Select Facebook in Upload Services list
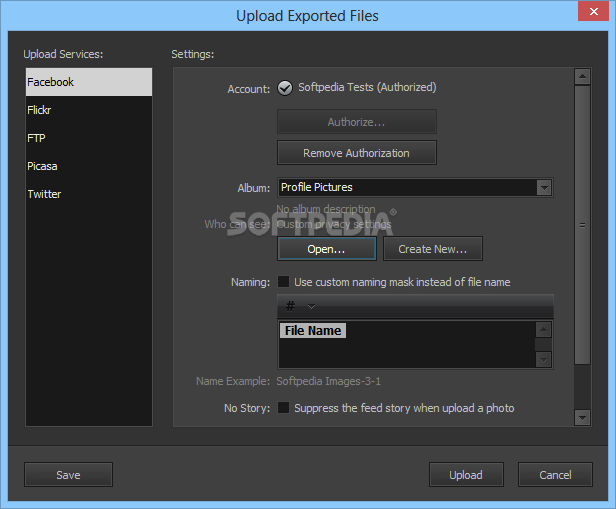The width and height of the screenshot is (616, 509). pyautogui.click(x=89, y=82)
